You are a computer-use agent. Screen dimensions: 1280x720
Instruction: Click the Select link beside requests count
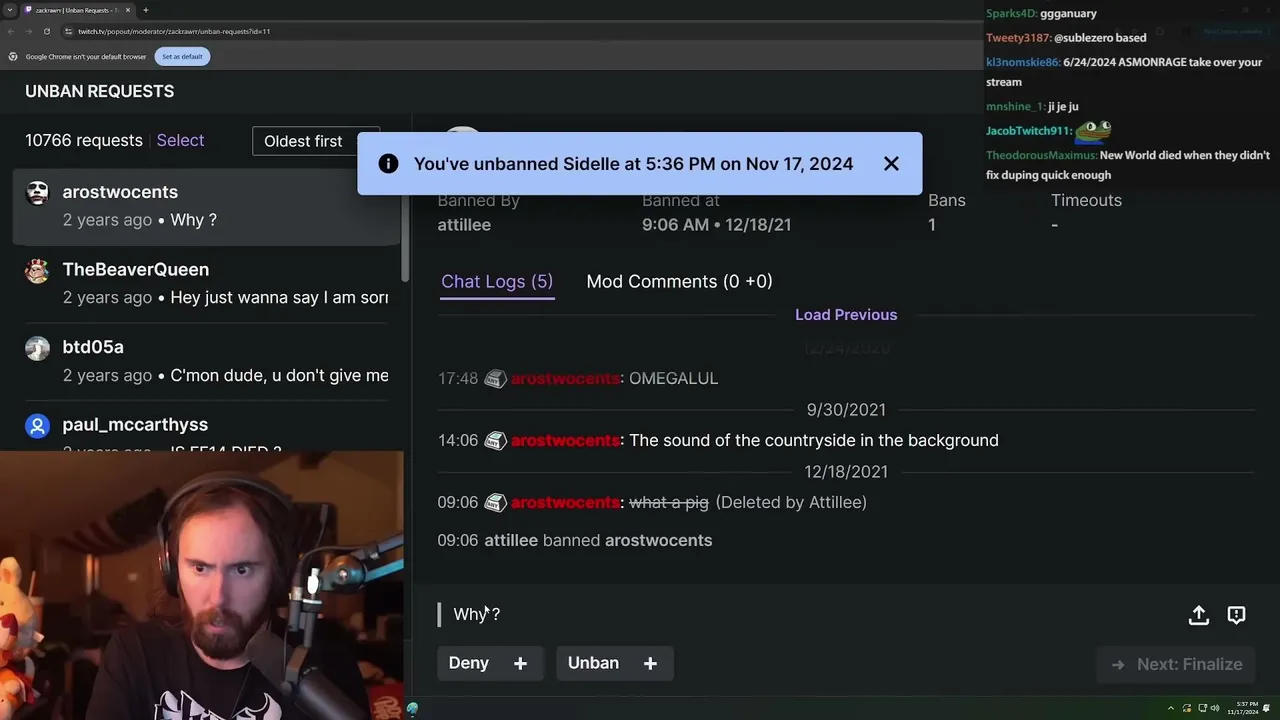180,140
